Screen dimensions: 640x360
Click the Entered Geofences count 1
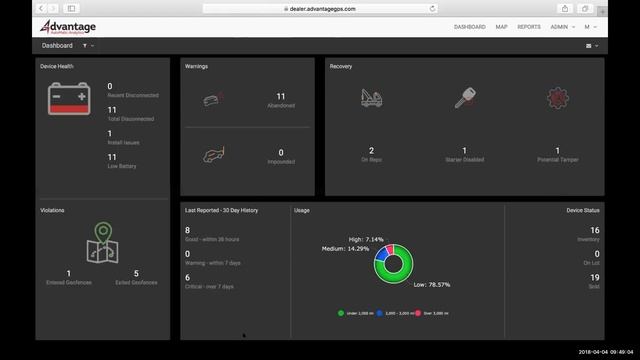(69, 273)
